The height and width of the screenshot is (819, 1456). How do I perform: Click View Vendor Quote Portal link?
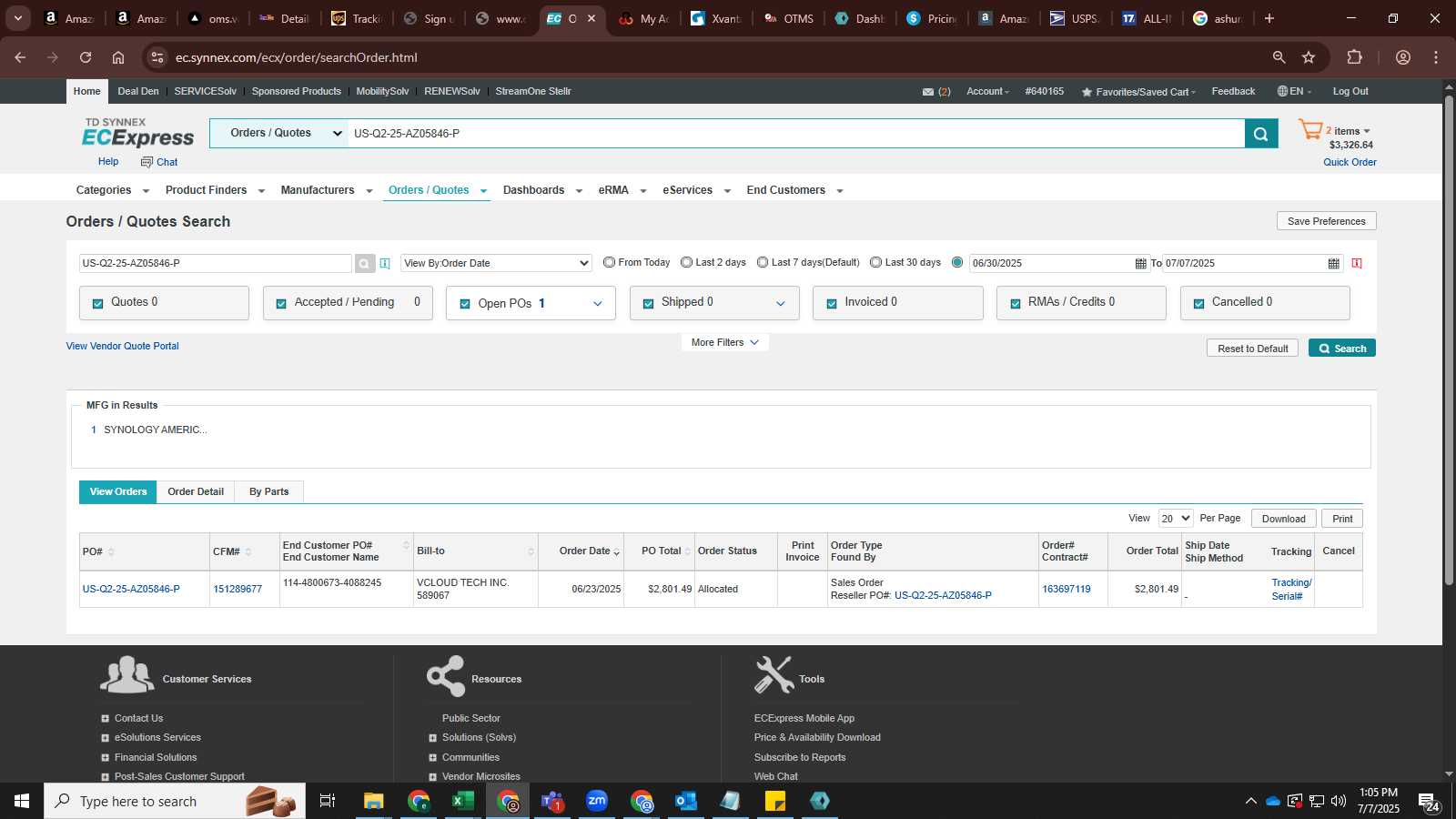click(122, 346)
